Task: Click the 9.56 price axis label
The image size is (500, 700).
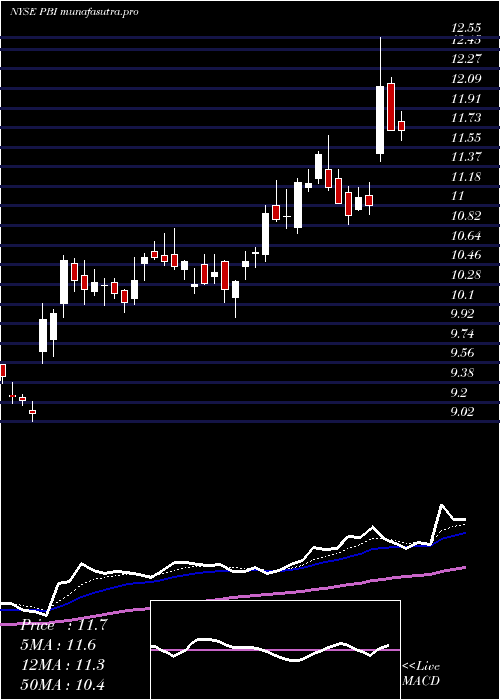Action: (x=464, y=353)
